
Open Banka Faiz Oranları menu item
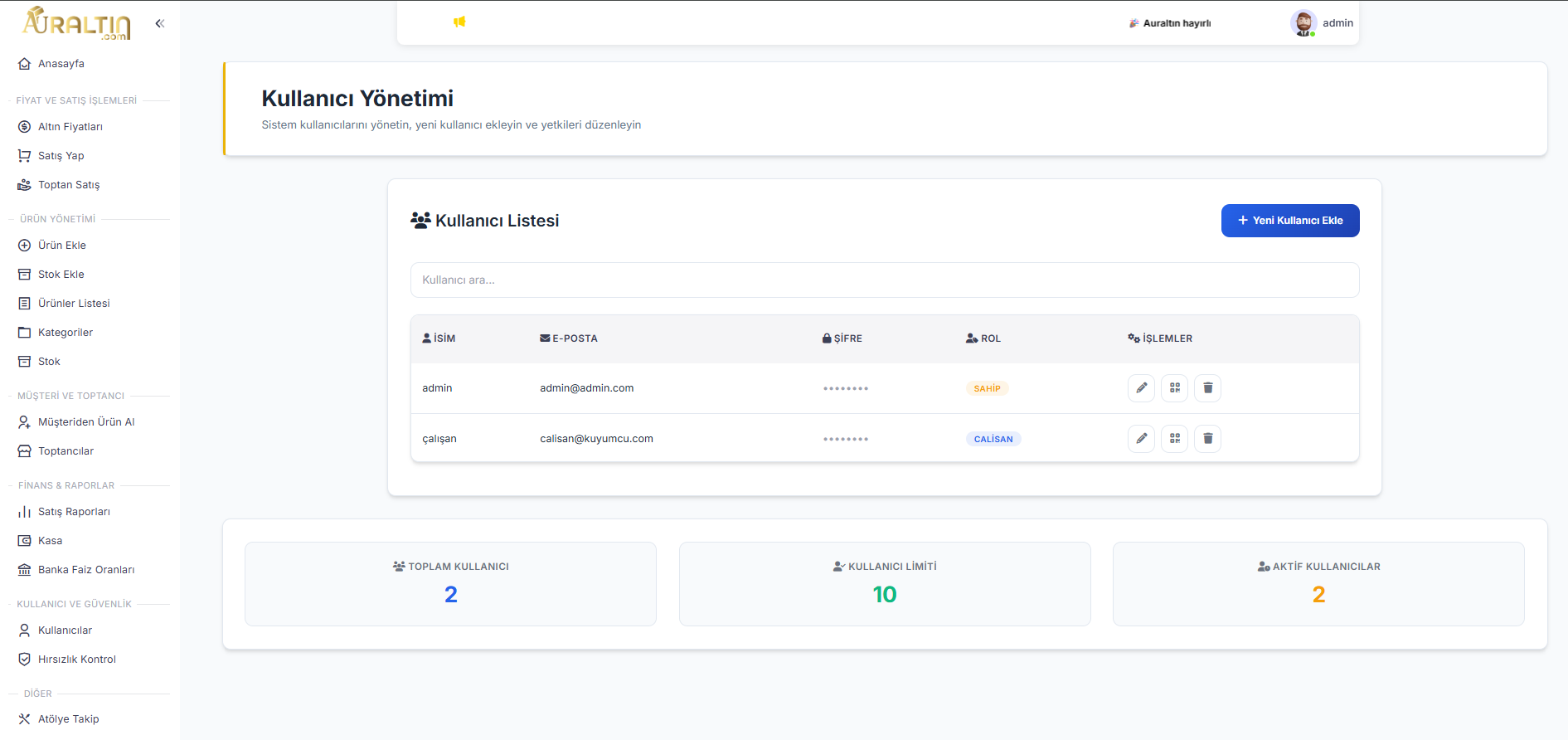coord(85,570)
